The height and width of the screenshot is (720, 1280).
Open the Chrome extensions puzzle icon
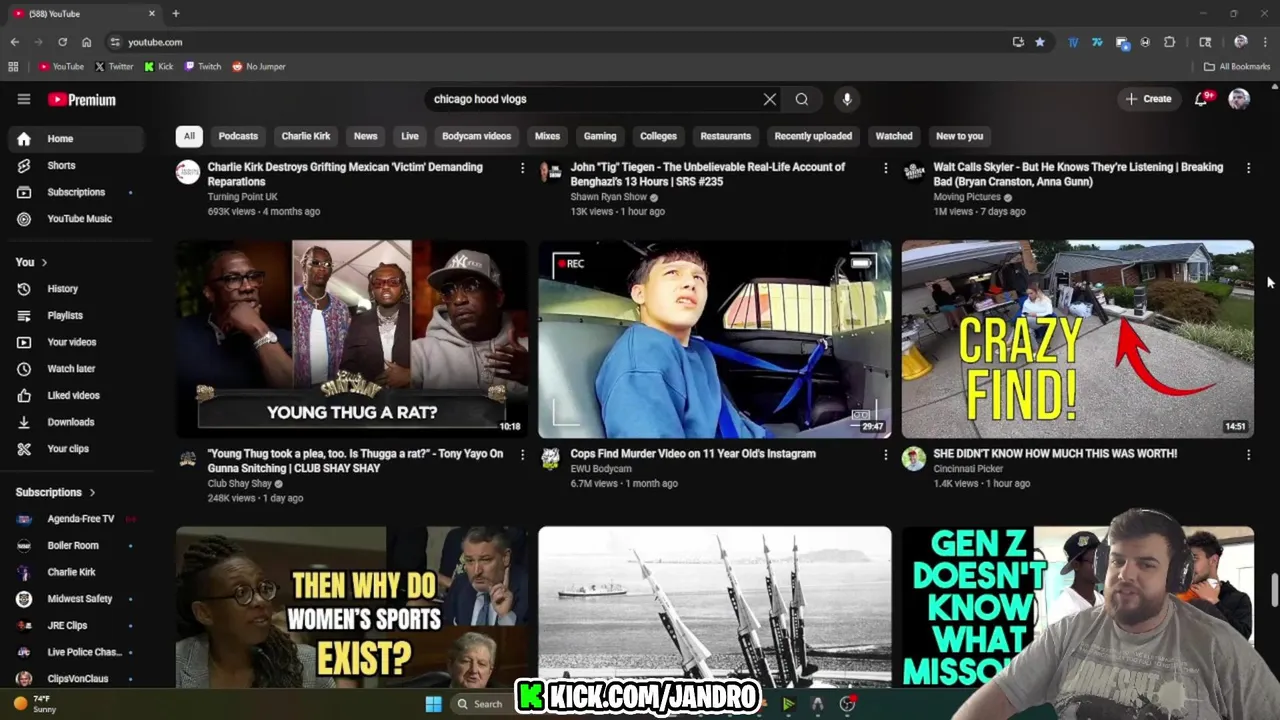(1169, 42)
